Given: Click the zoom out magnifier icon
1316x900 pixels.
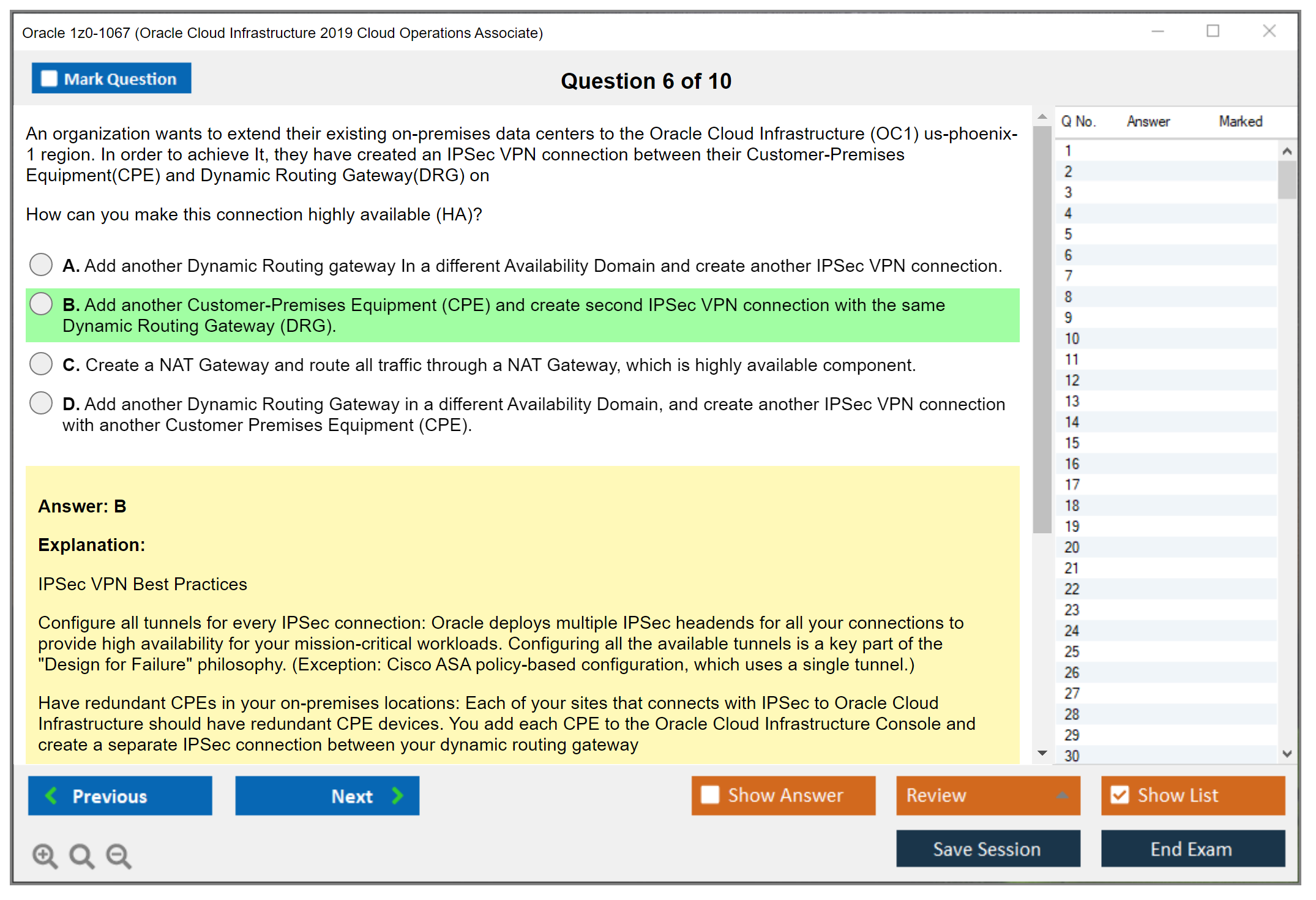Looking at the screenshot, I should [118, 855].
